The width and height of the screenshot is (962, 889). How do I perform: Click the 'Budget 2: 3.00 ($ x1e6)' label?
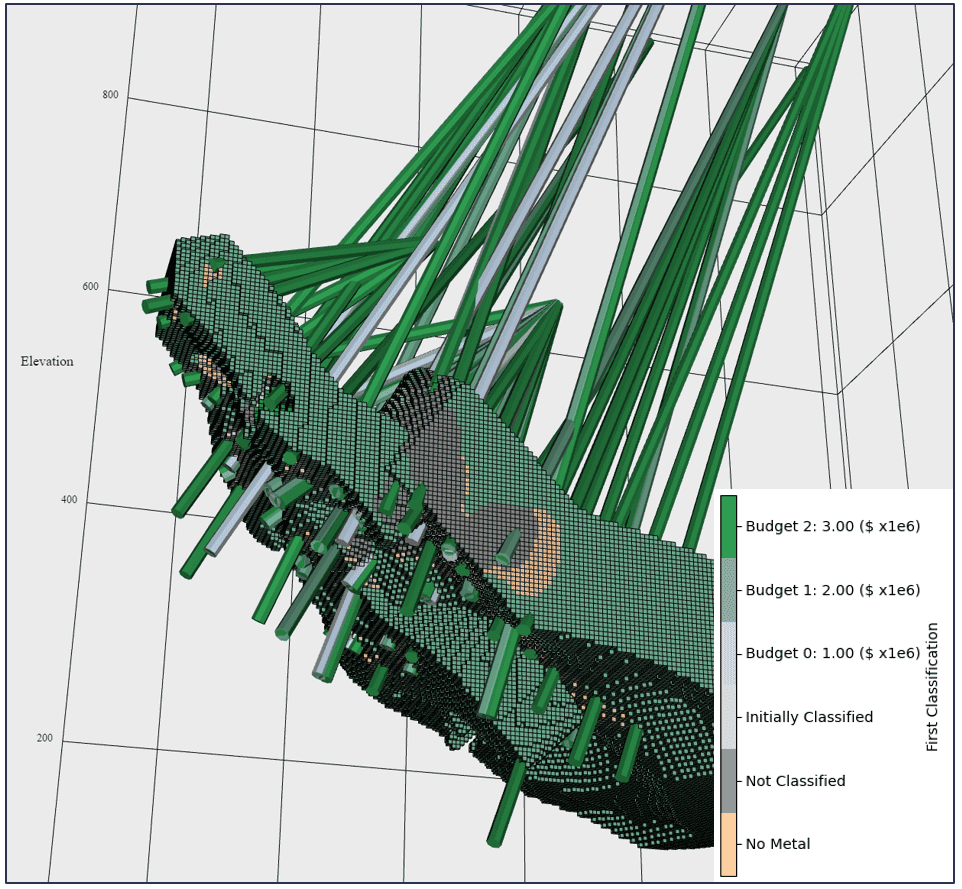tap(833, 526)
